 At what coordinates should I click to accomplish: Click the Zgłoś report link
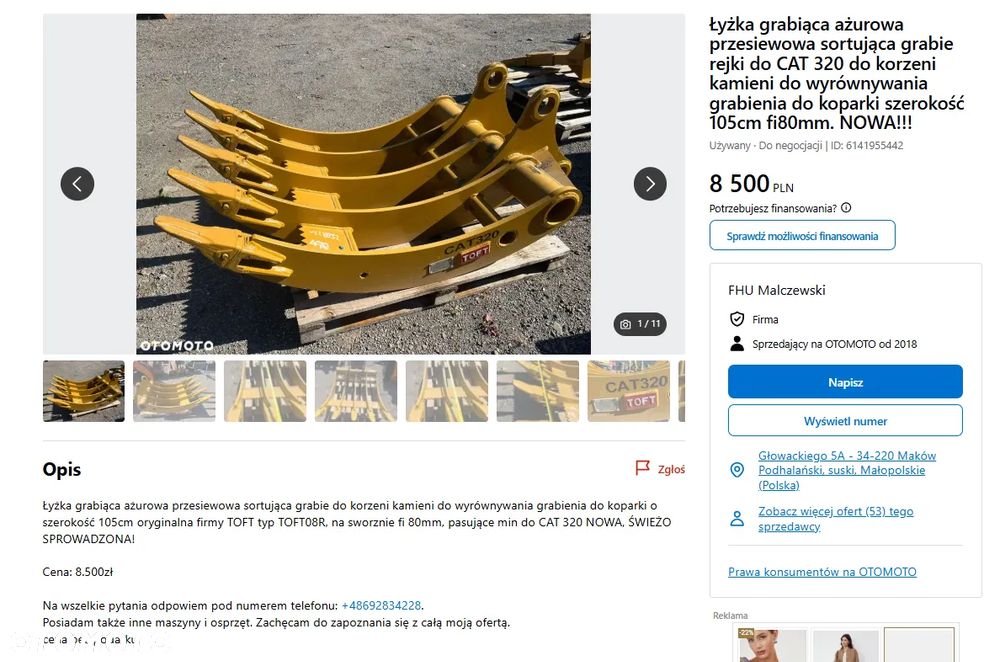click(671, 469)
